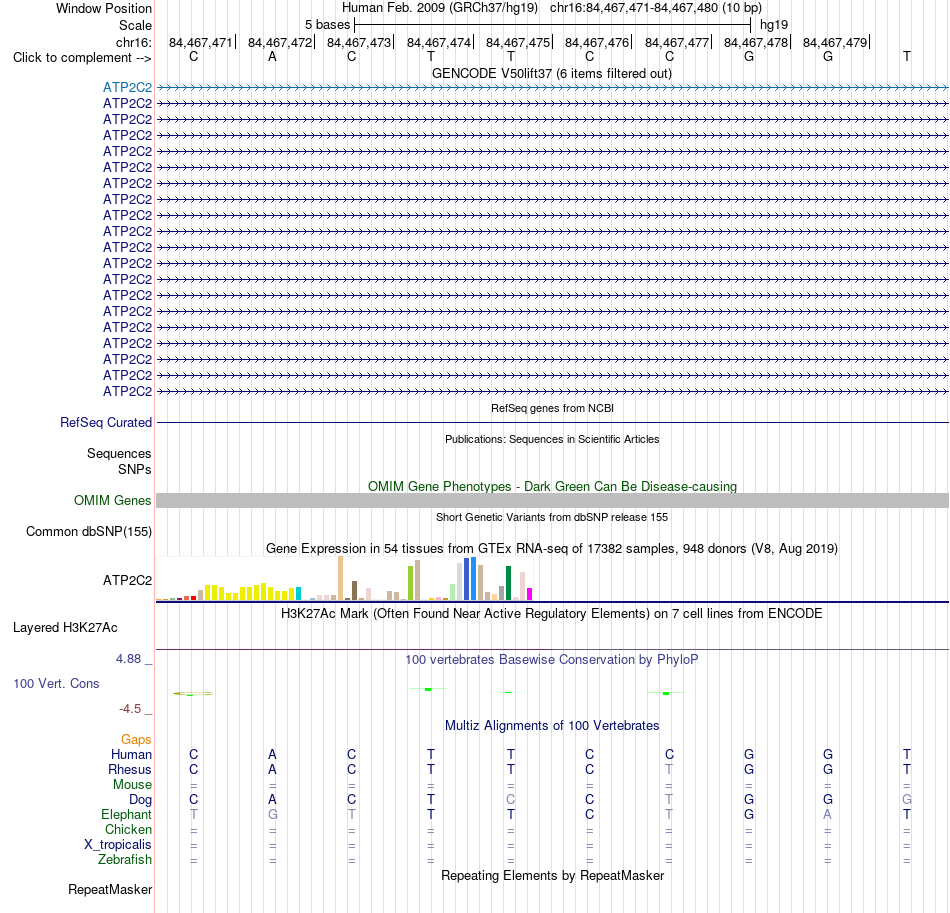Click position marker 84,467,479 on ruler

coord(835,42)
